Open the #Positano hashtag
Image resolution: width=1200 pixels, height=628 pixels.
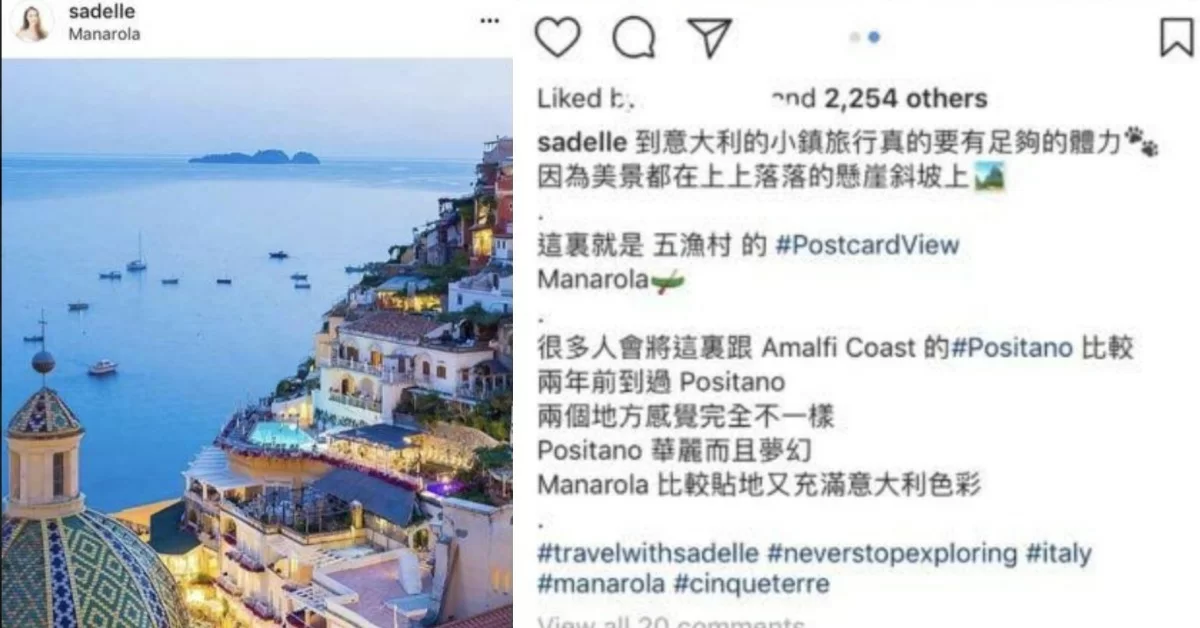[1012, 348]
